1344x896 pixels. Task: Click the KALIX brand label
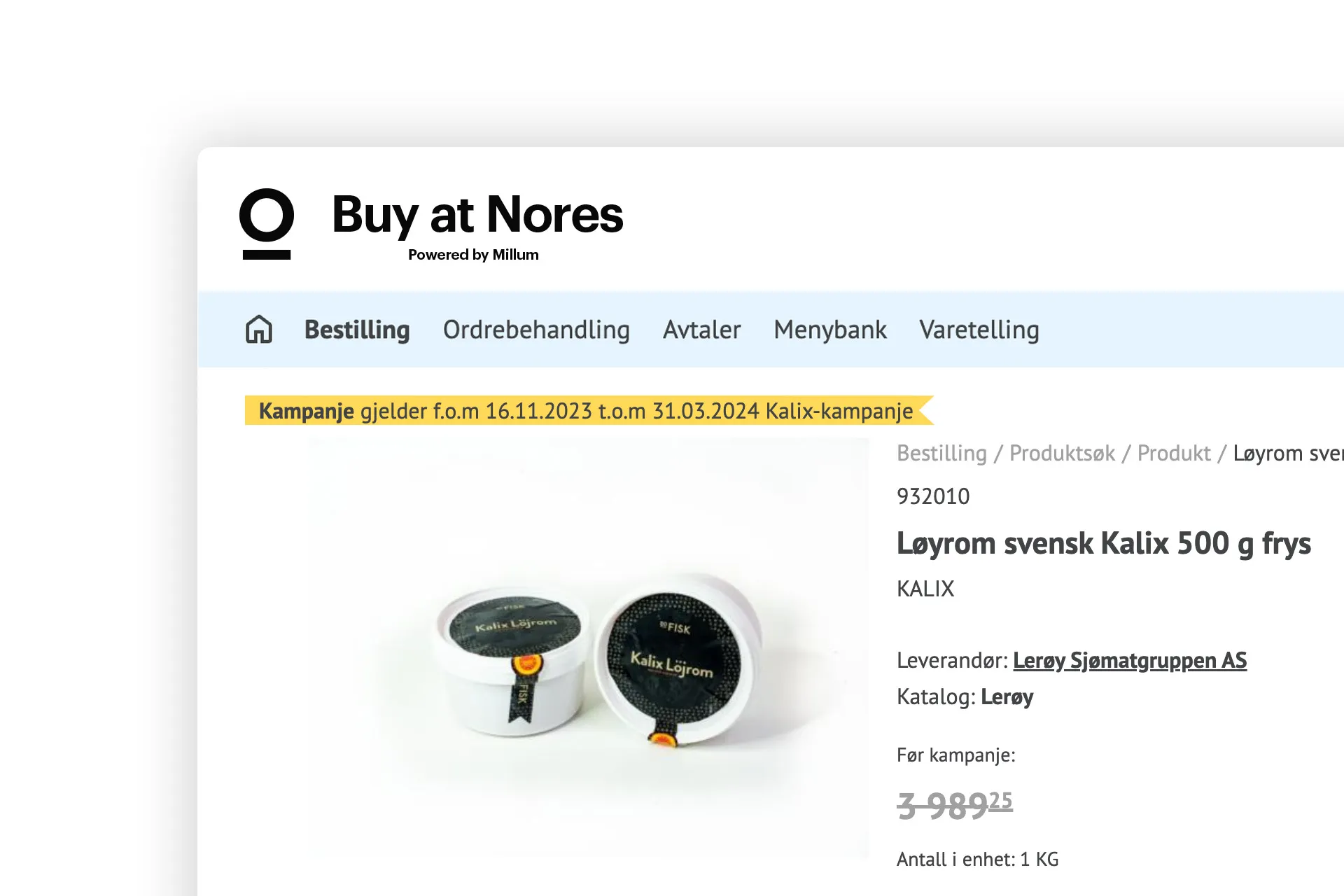[x=925, y=589]
